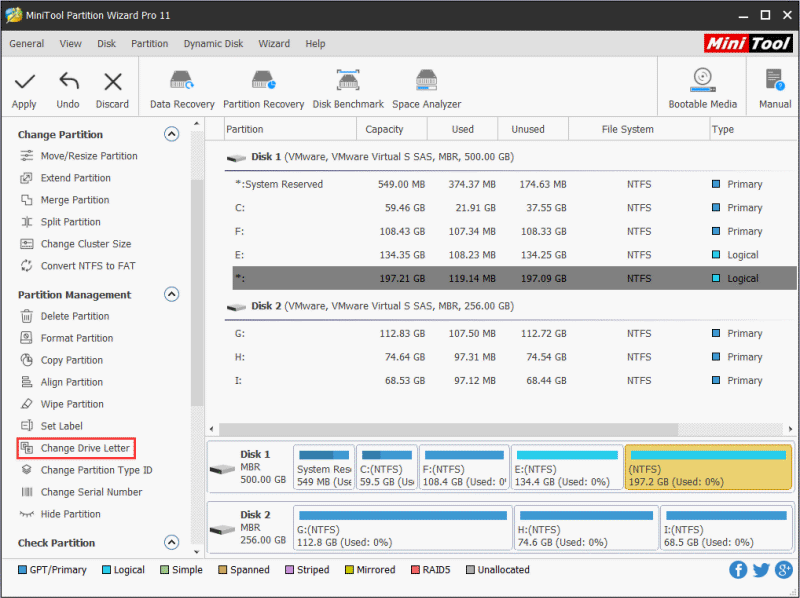Select the C: partition row

pyautogui.click(x=514, y=208)
